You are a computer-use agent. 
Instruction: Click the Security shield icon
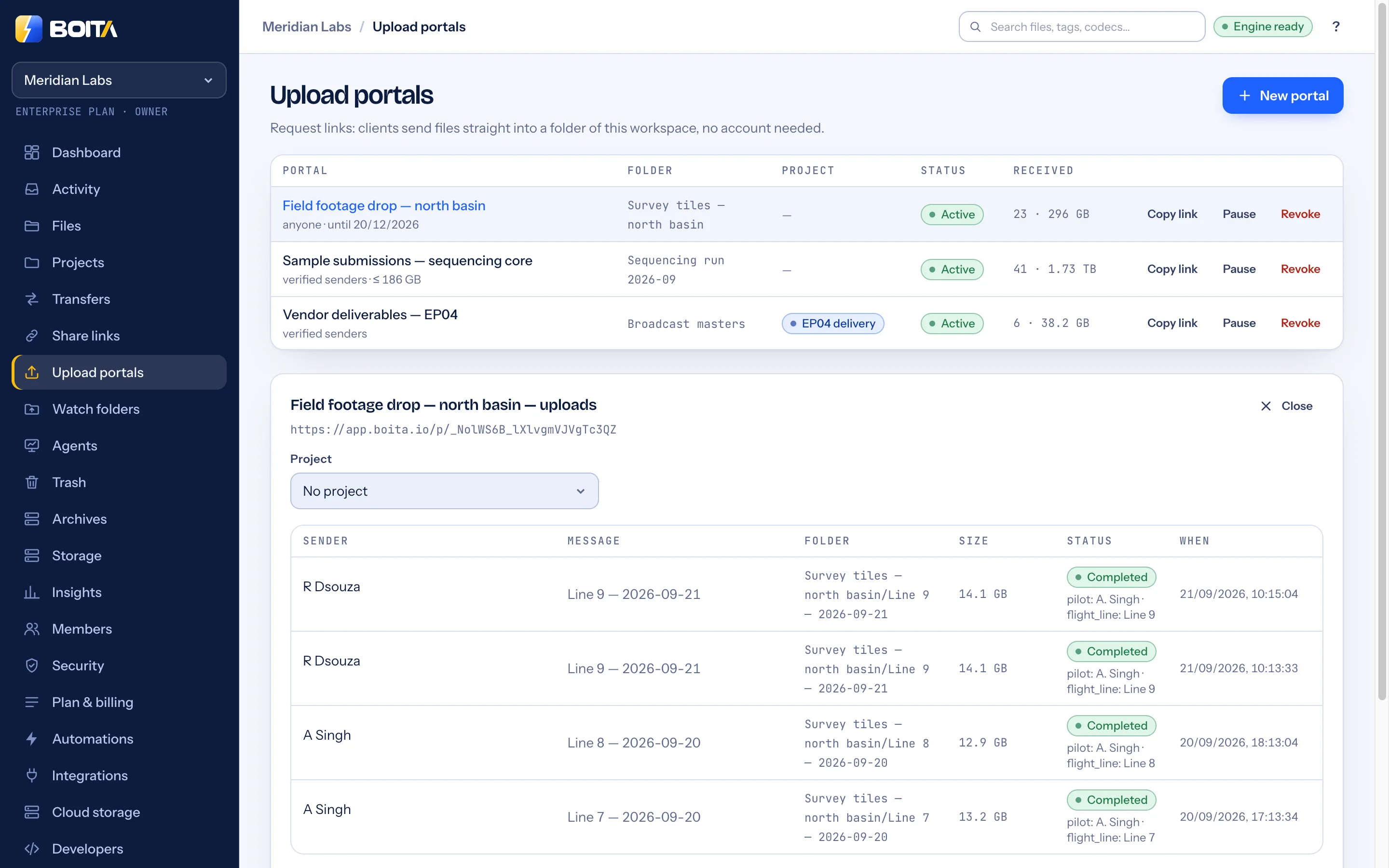tap(31, 666)
